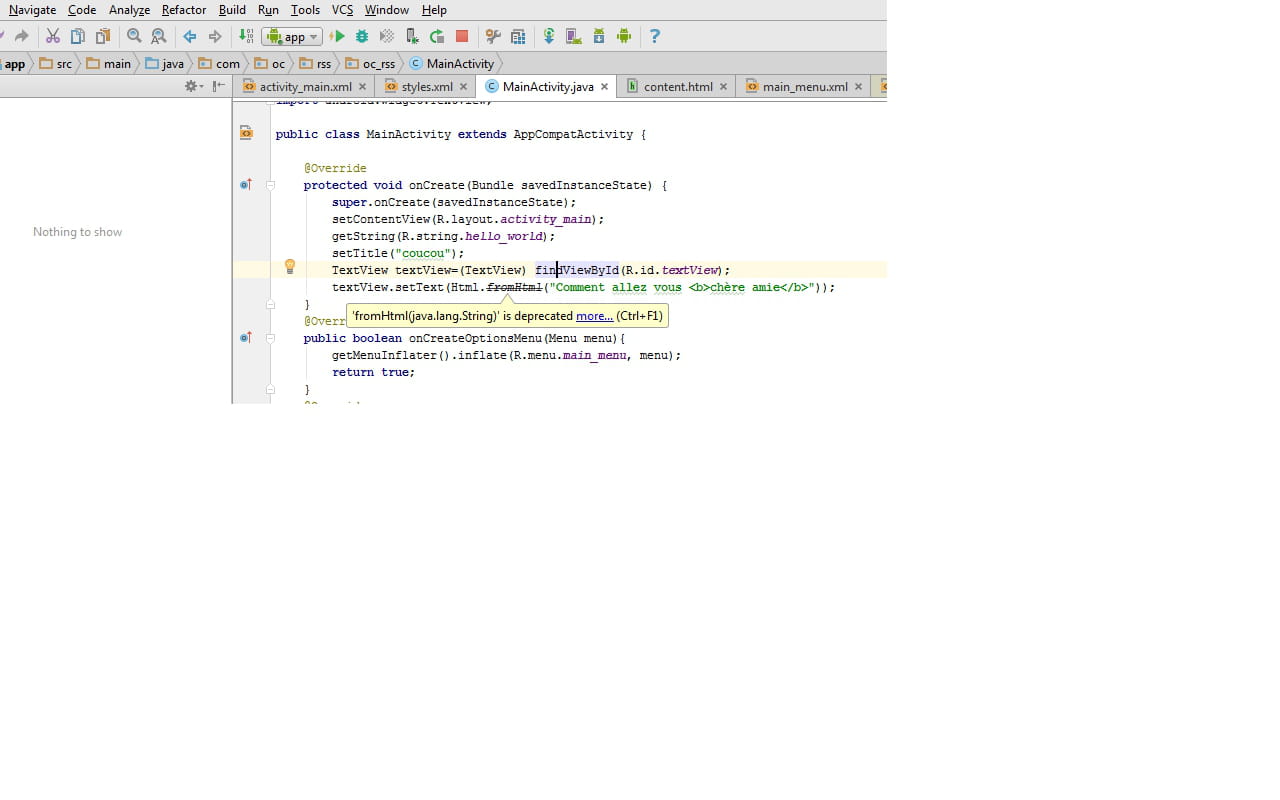Run the app with green play icon
1280x800 pixels.
pyautogui.click(x=338, y=36)
